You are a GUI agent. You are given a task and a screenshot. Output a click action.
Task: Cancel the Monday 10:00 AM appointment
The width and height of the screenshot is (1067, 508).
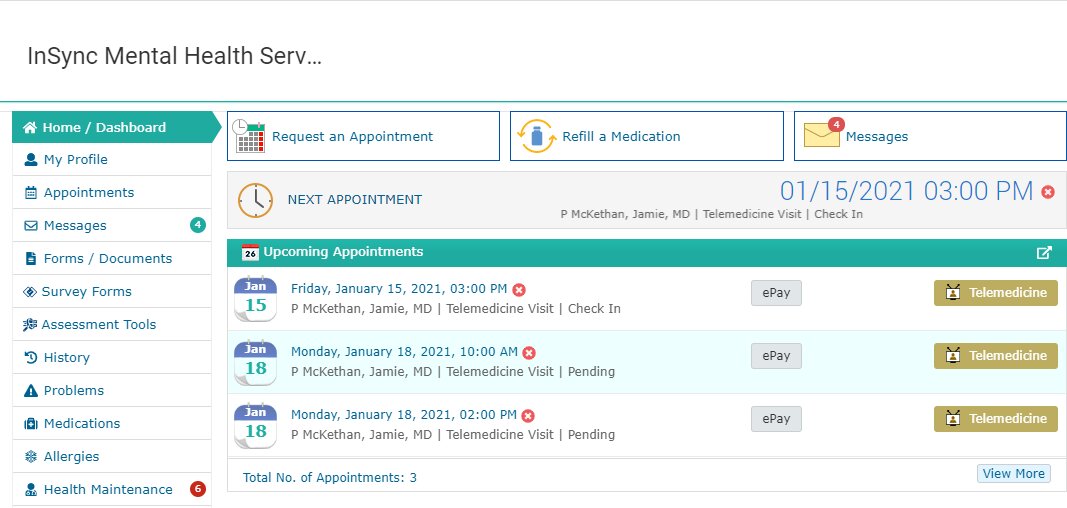point(529,352)
